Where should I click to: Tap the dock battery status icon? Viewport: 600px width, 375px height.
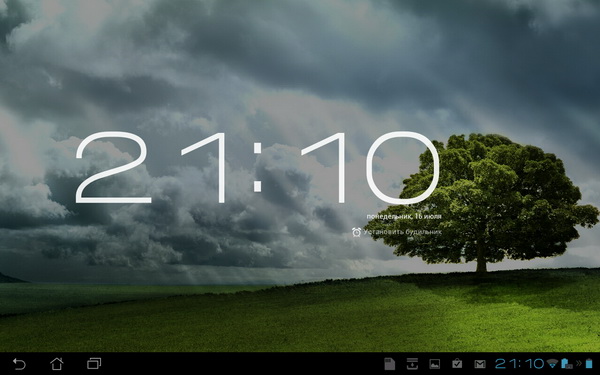(x=567, y=364)
